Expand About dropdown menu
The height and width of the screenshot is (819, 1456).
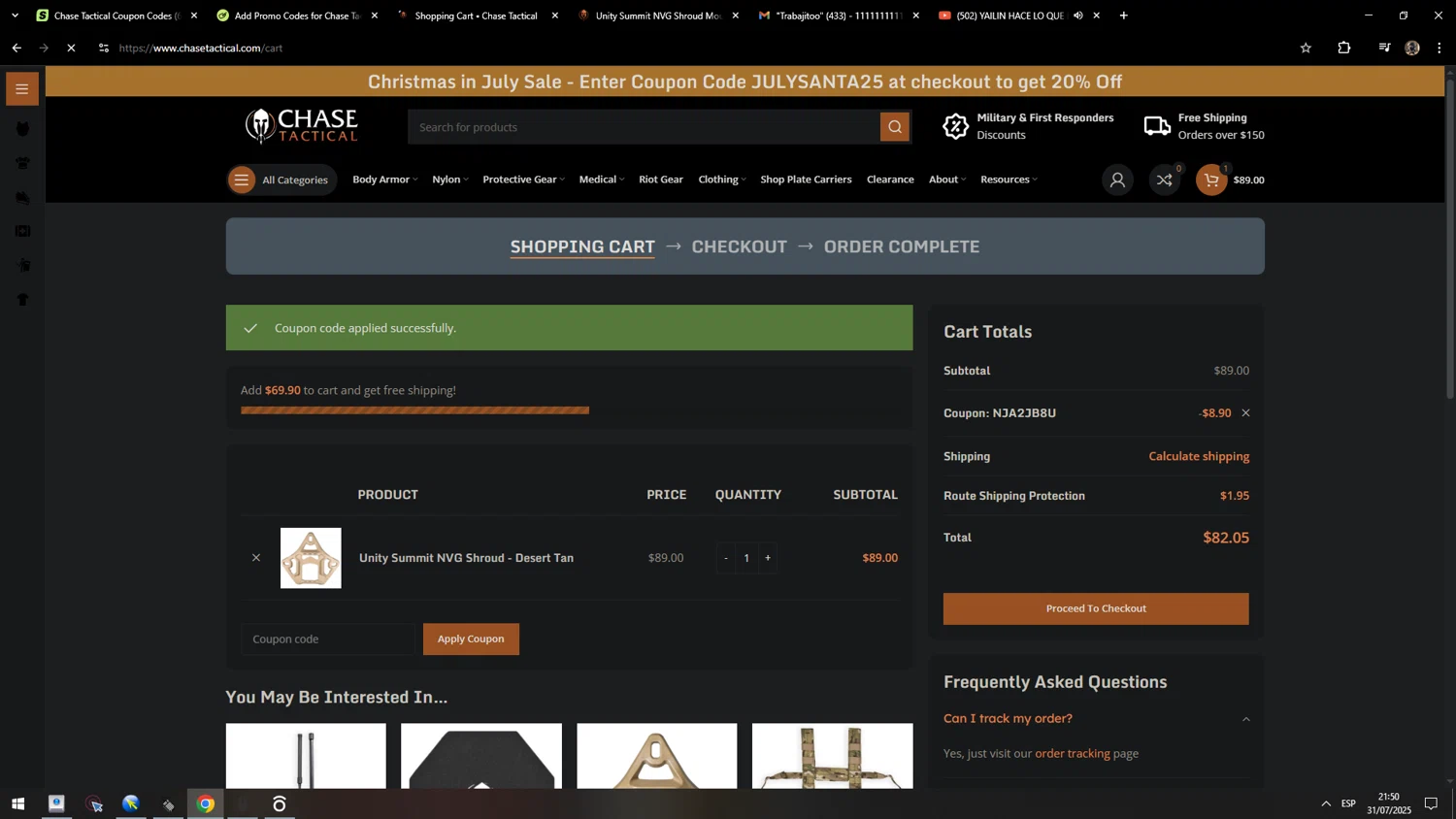947,180
